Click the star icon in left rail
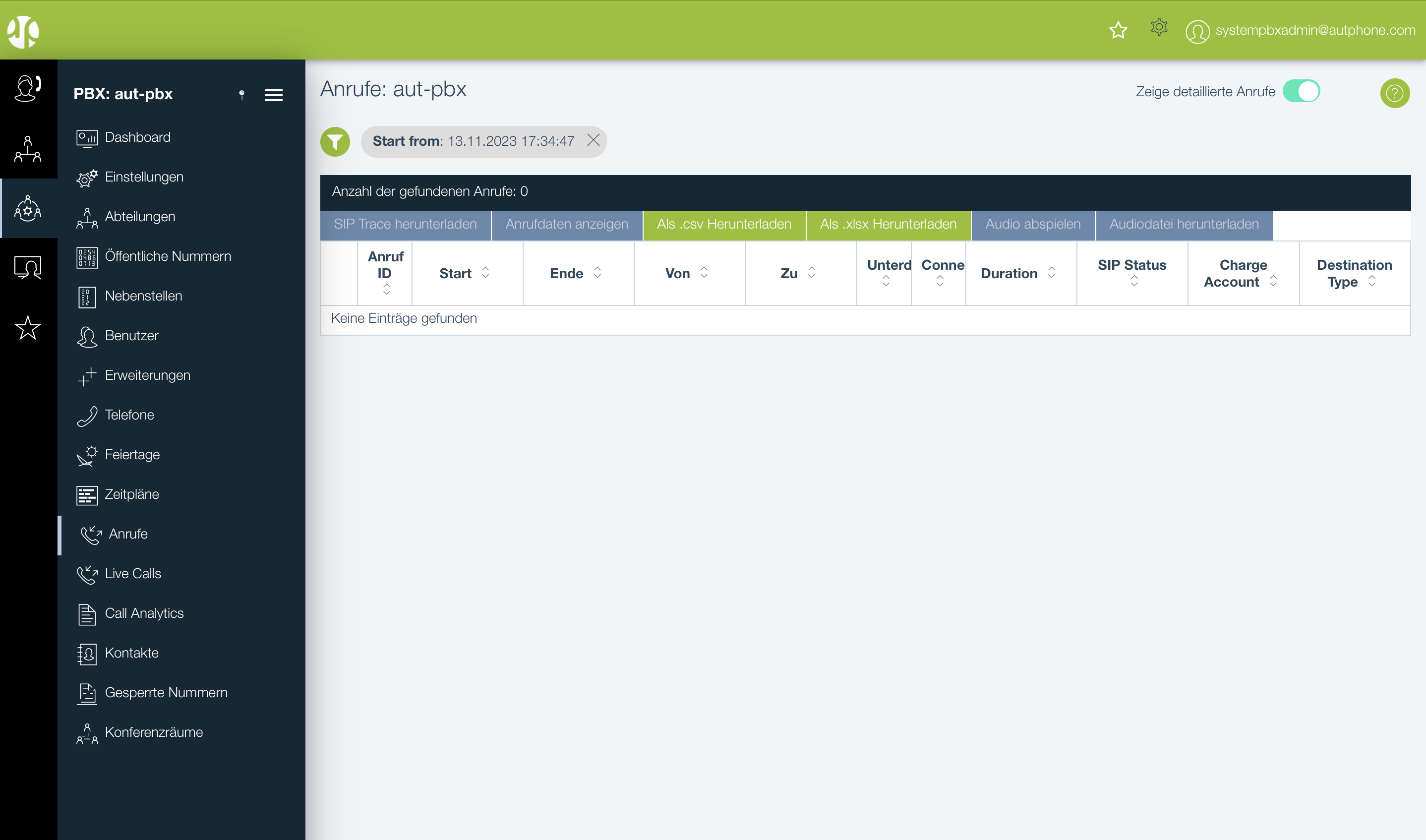1426x840 pixels. pos(28,328)
